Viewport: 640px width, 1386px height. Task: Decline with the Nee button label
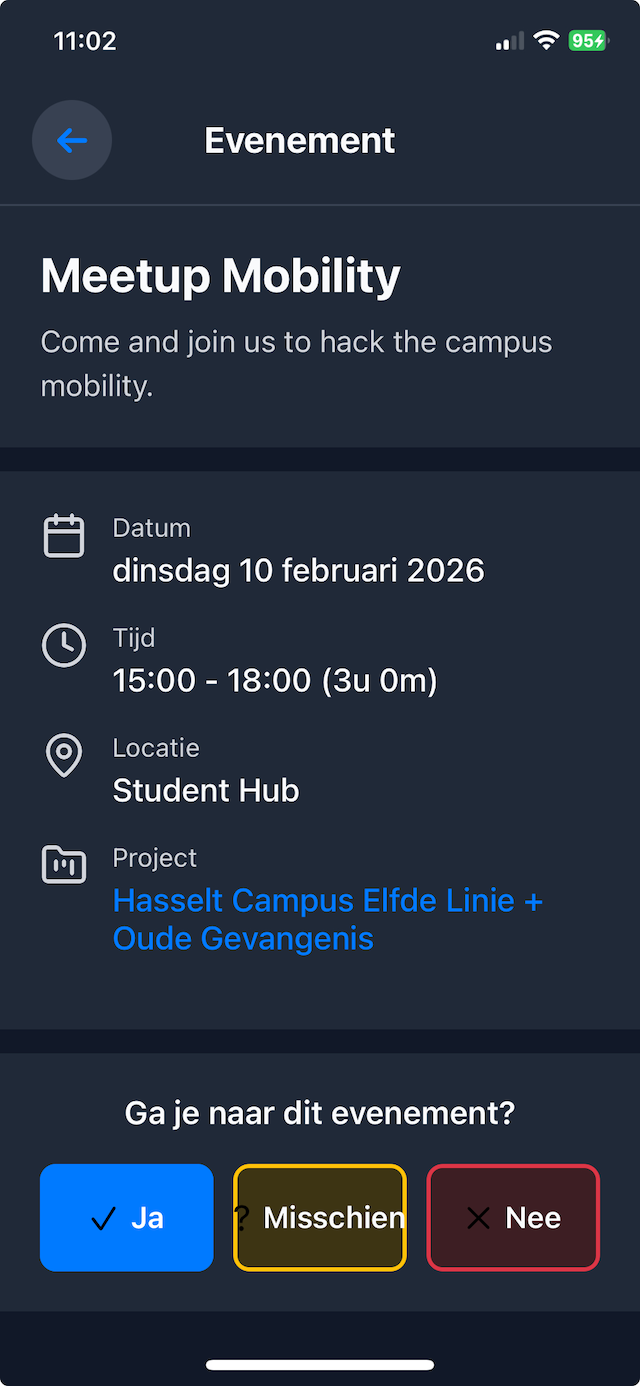coord(533,1218)
